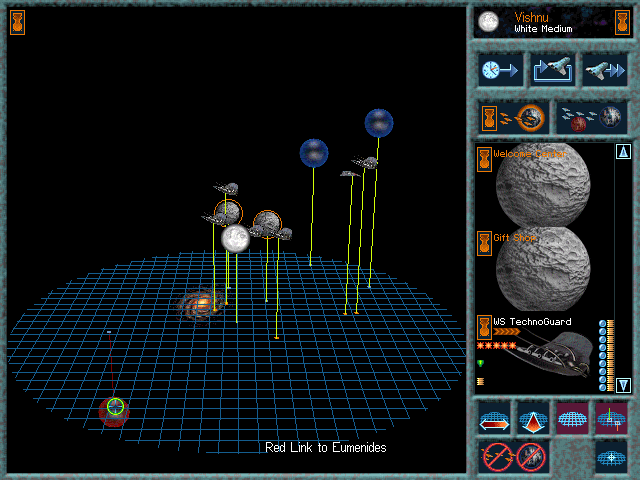Click species emblem beside Welcome Center

484,159
